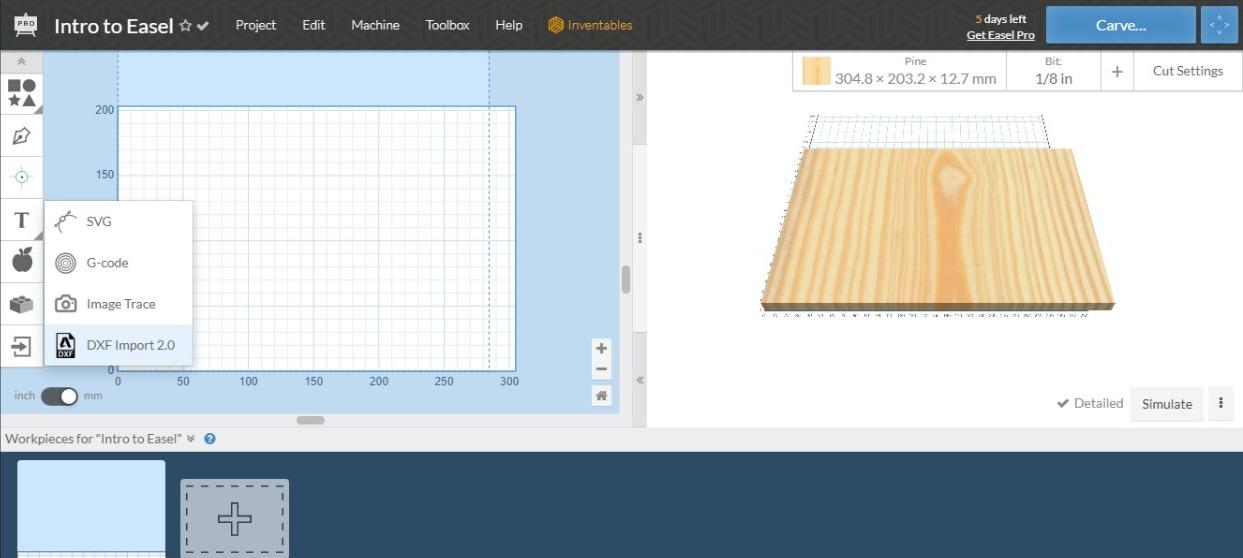Image resolution: width=1243 pixels, height=558 pixels.
Task: Select the first workpiece thumbnail
Action: [91, 509]
